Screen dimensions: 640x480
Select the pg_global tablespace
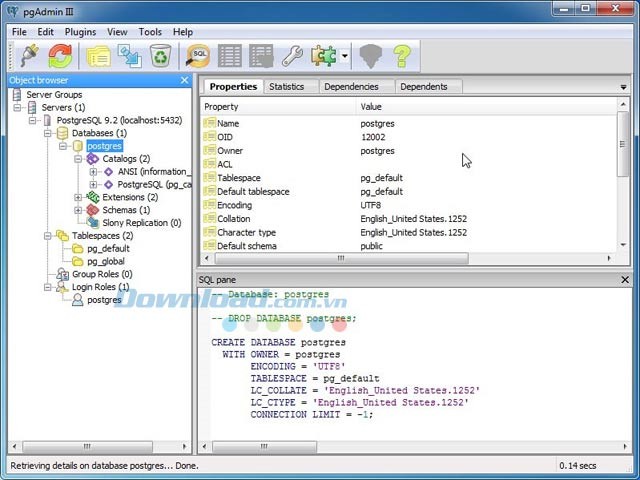(x=106, y=261)
